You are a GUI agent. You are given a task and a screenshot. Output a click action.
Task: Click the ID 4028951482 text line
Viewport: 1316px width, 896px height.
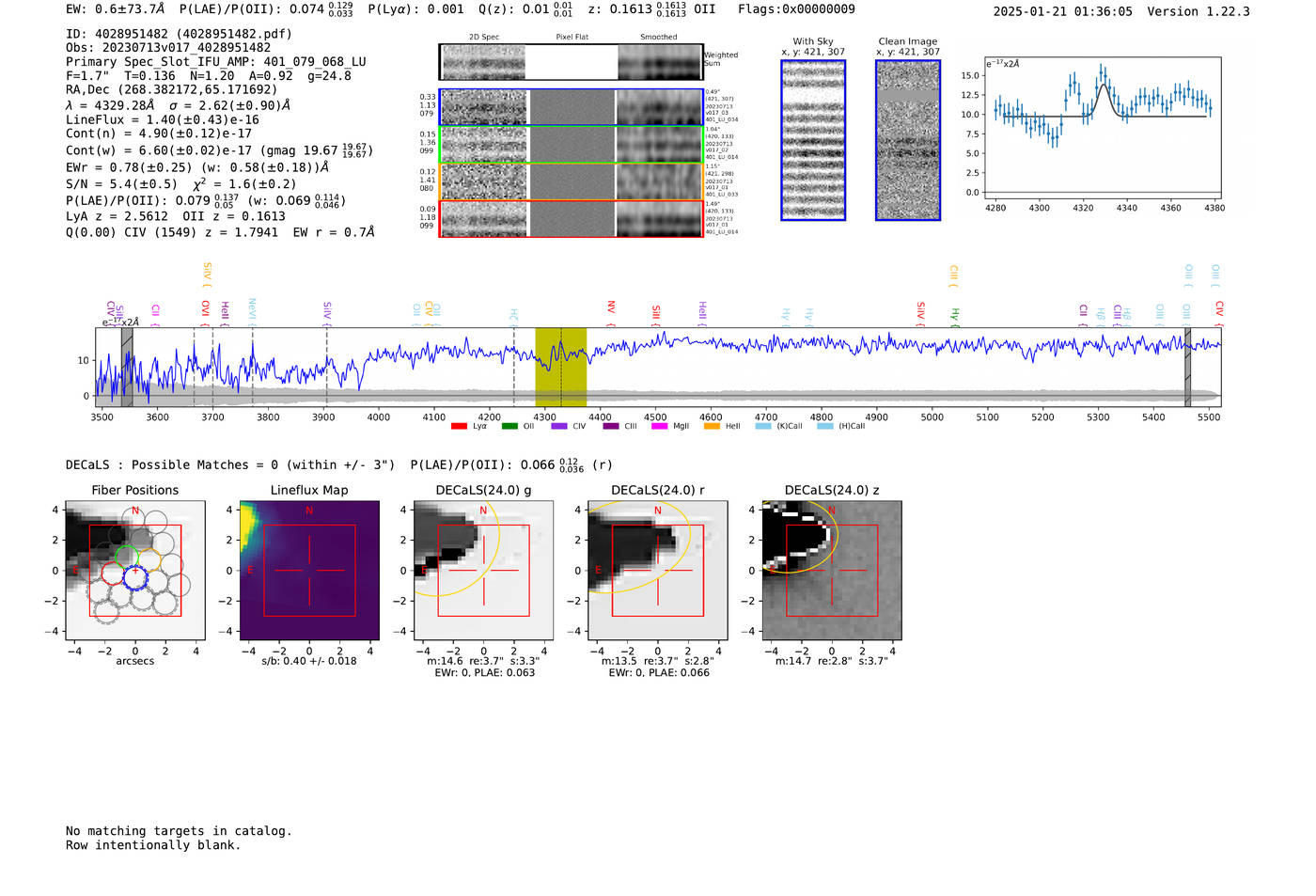pos(179,34)
